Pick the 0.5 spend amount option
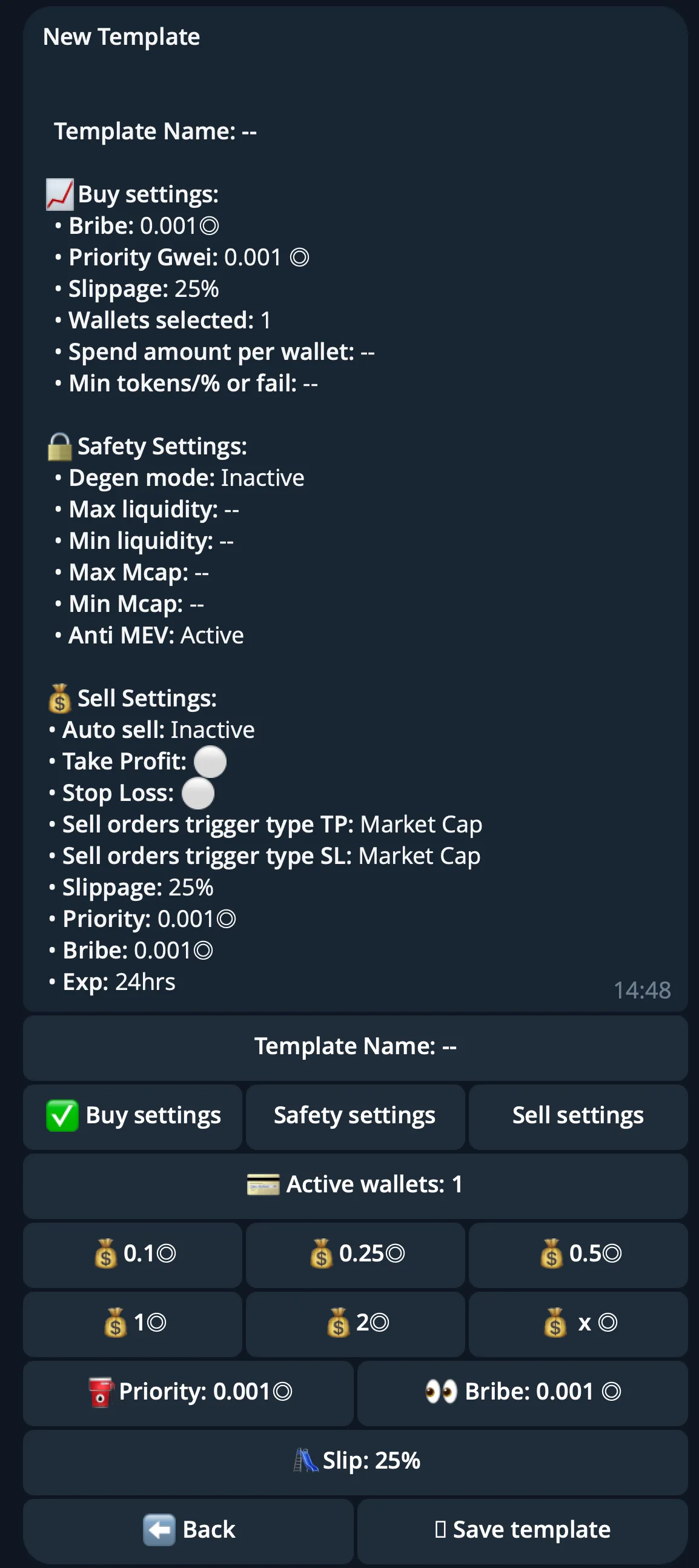The height and width of the screenshot is (1568, 699). 578,1254
